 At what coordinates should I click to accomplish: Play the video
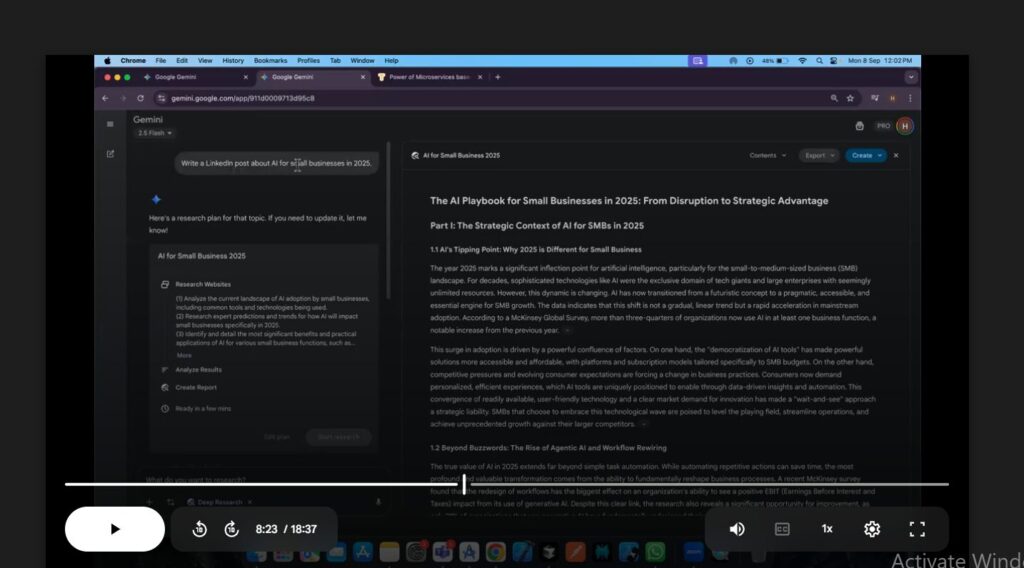(x=114, y=529)
